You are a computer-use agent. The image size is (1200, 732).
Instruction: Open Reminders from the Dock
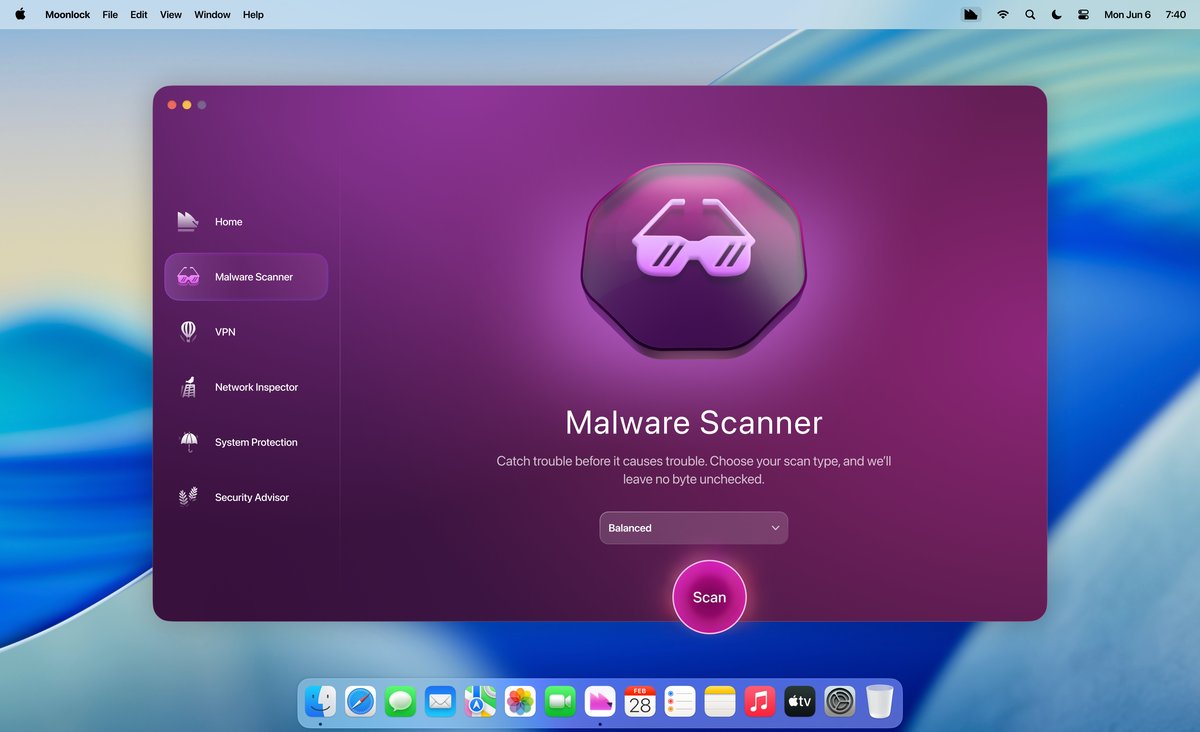[680, 702]
